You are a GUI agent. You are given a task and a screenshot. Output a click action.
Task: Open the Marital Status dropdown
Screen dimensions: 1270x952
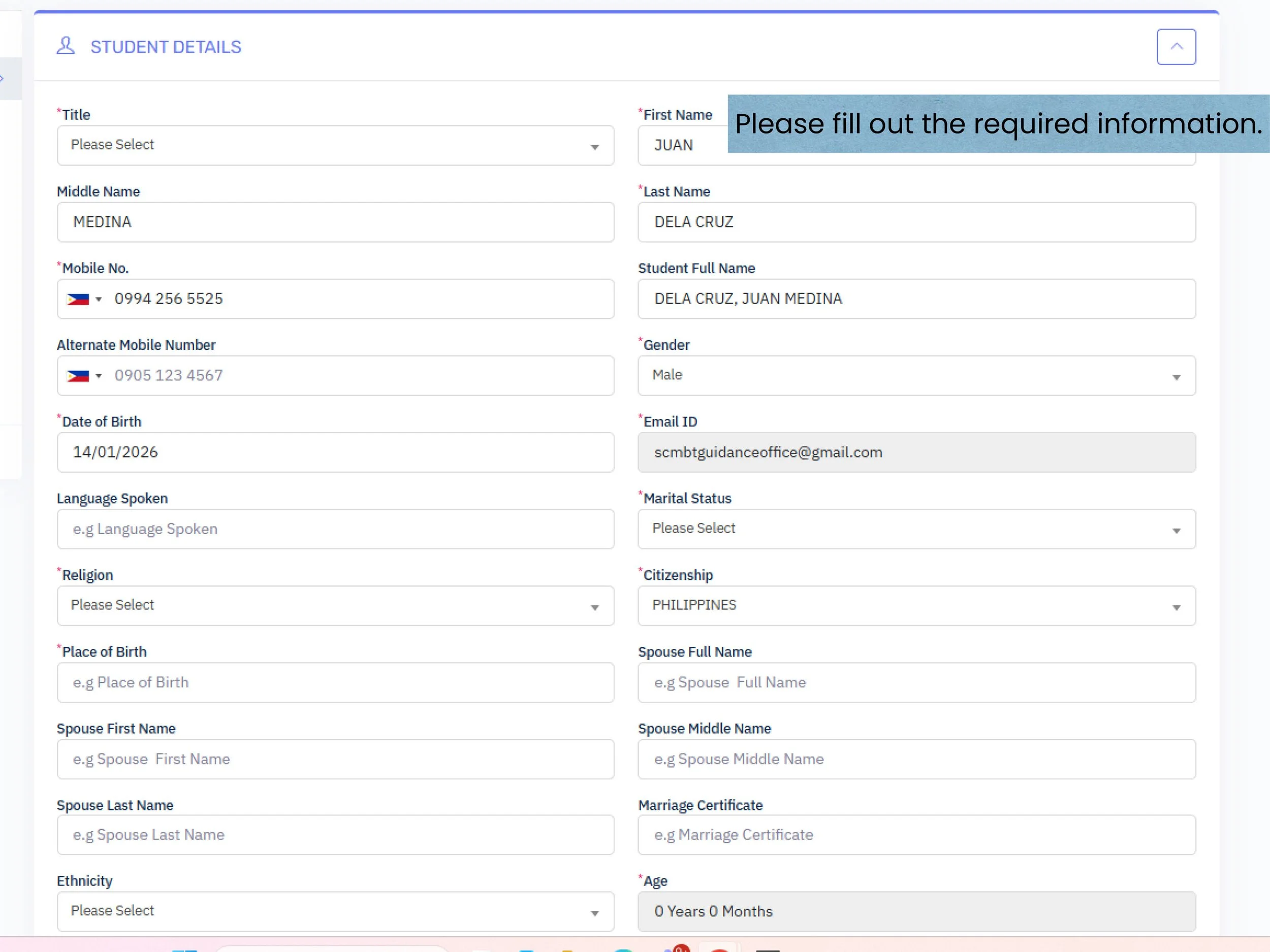pos(916,529)
